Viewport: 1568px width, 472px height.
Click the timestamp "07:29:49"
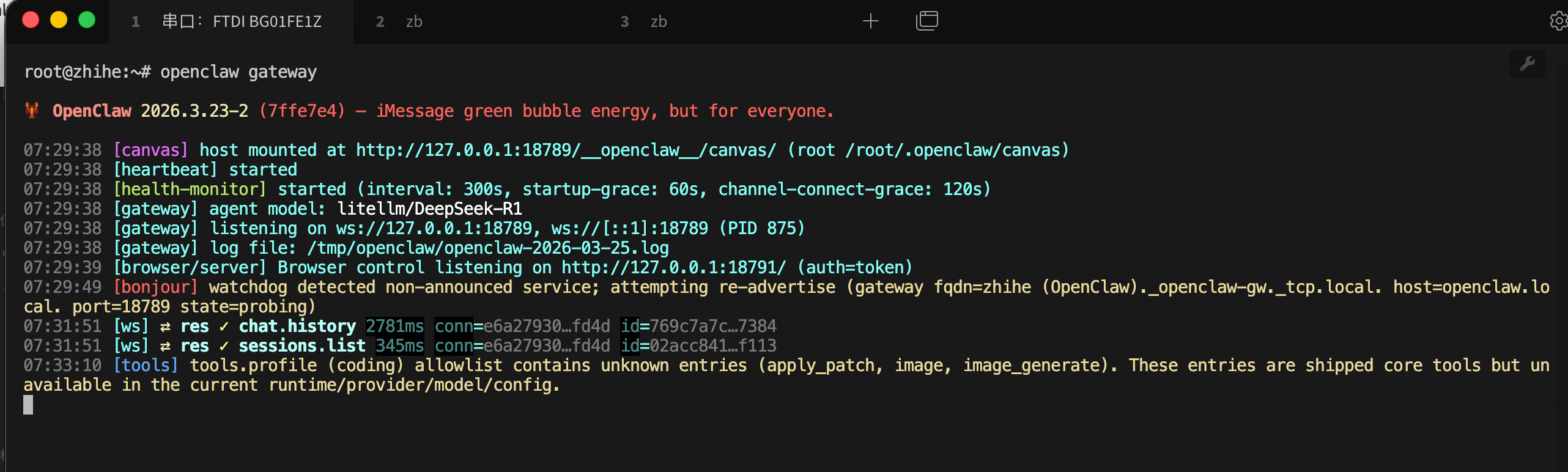pyautogui.click(x=62, y=287)
